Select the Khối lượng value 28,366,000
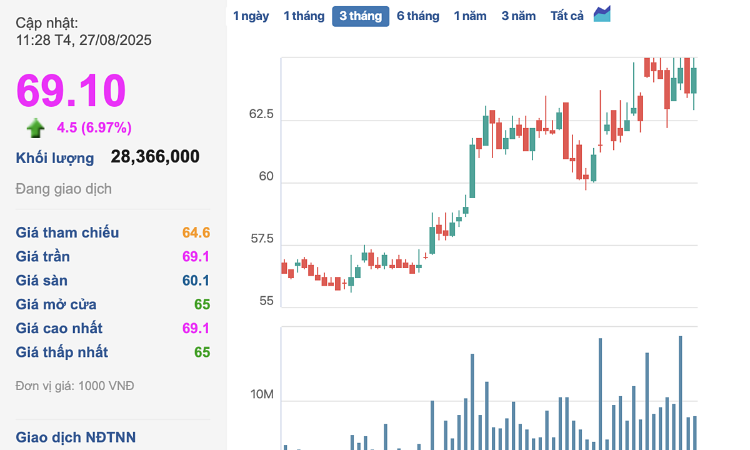 click(x=154, y=156)
